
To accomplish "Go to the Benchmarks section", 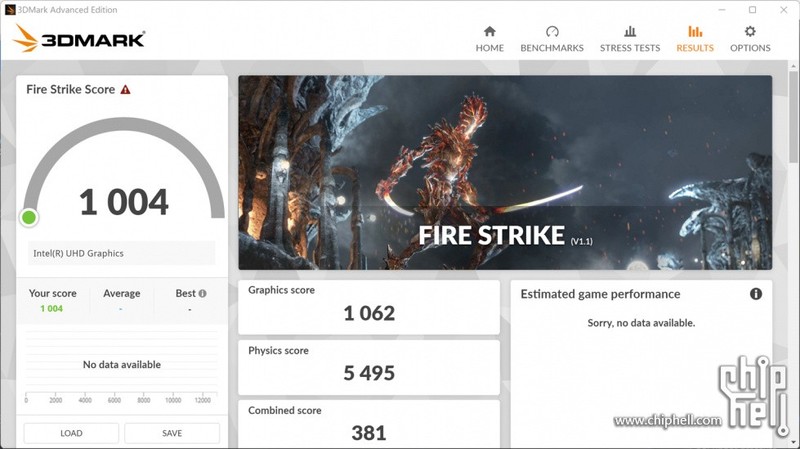I will 552,39.
